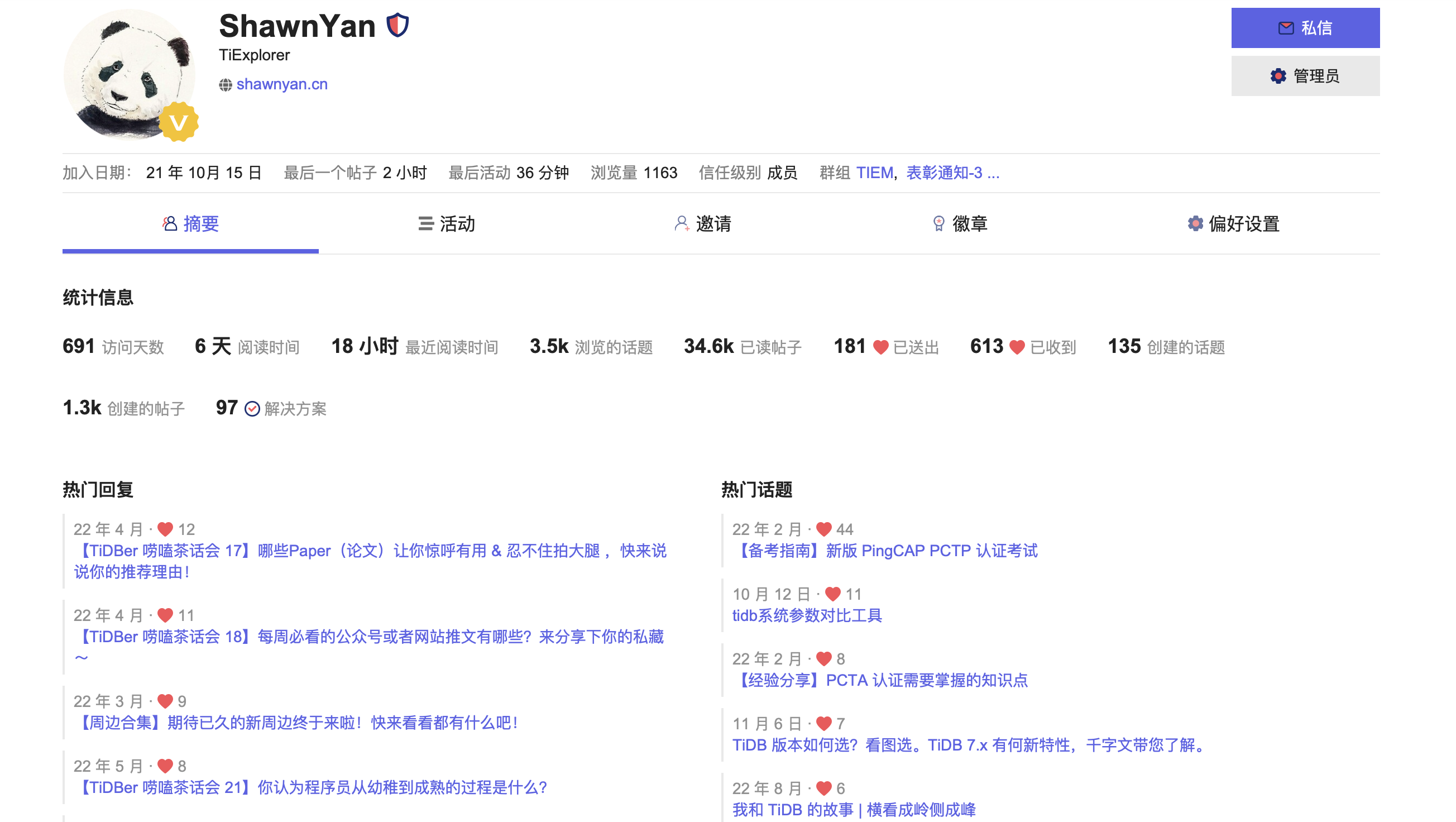1456x822 pixels.
Task: Open the shawnyan.cn website link
Action: pyautogui.click(x=282, y=84)
